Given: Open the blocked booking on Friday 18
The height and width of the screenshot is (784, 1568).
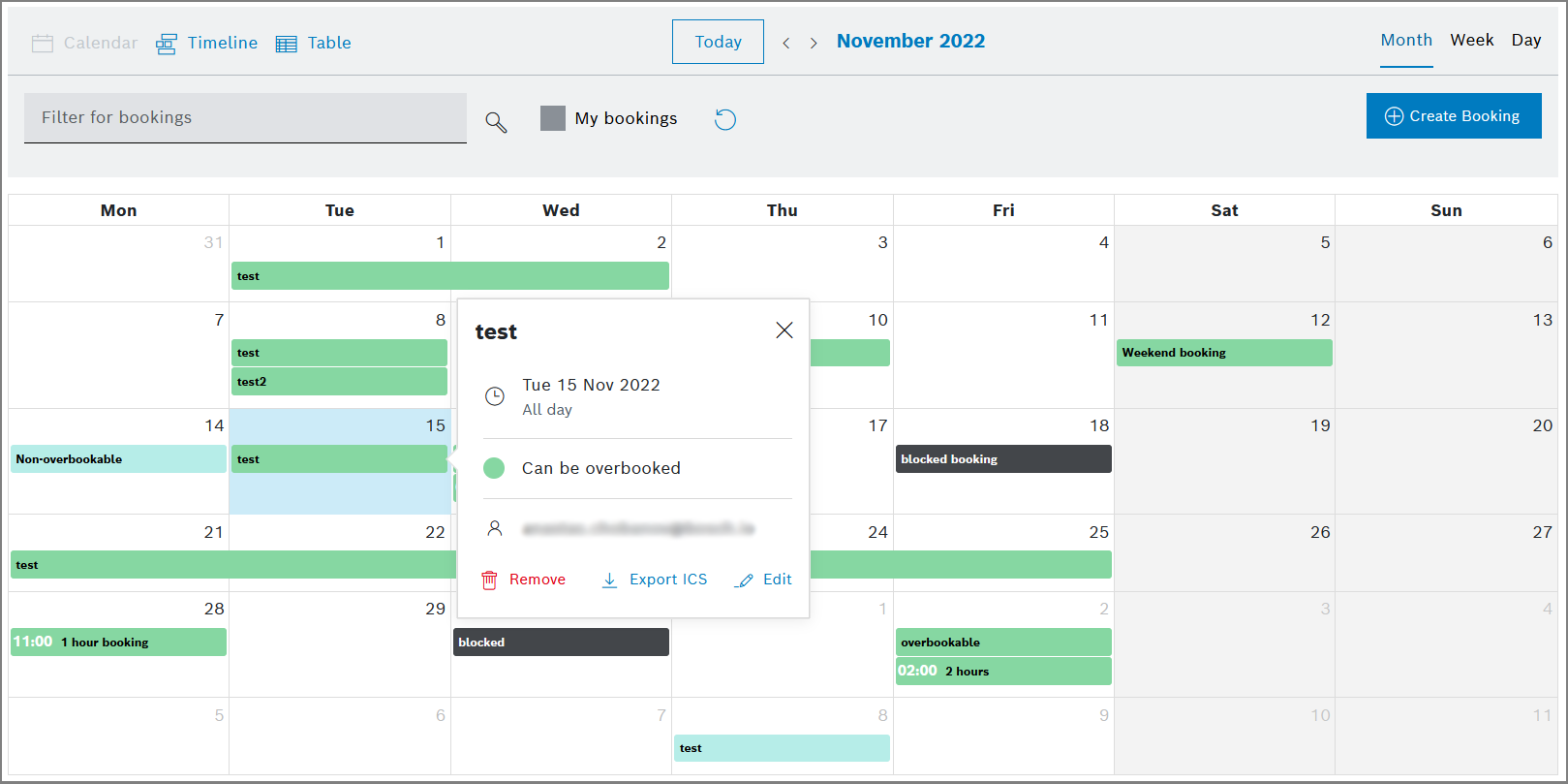Looking at the screenshot, I should (1003, 459).
